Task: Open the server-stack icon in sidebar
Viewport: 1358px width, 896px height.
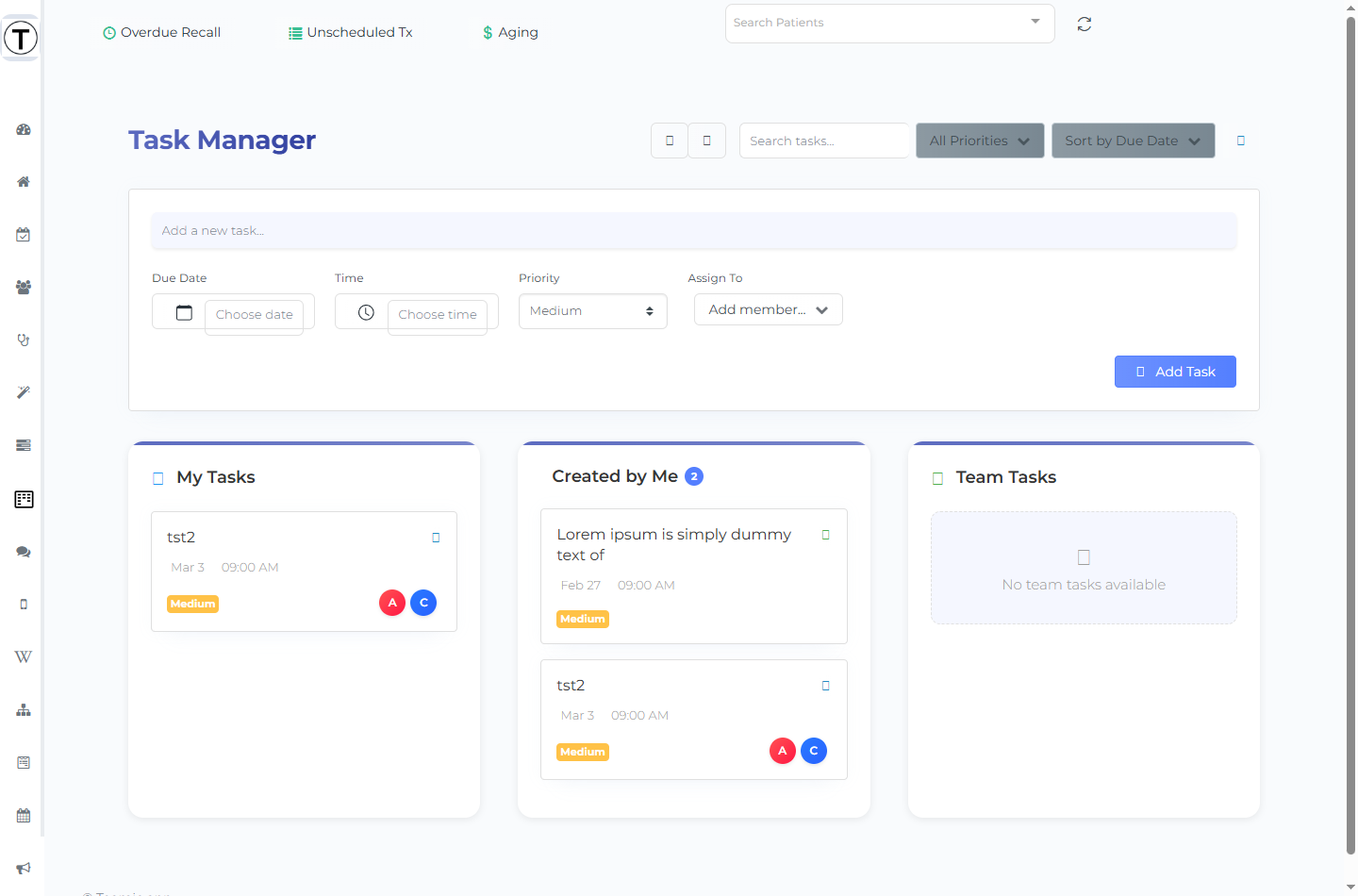Action: tap(24, 445)
